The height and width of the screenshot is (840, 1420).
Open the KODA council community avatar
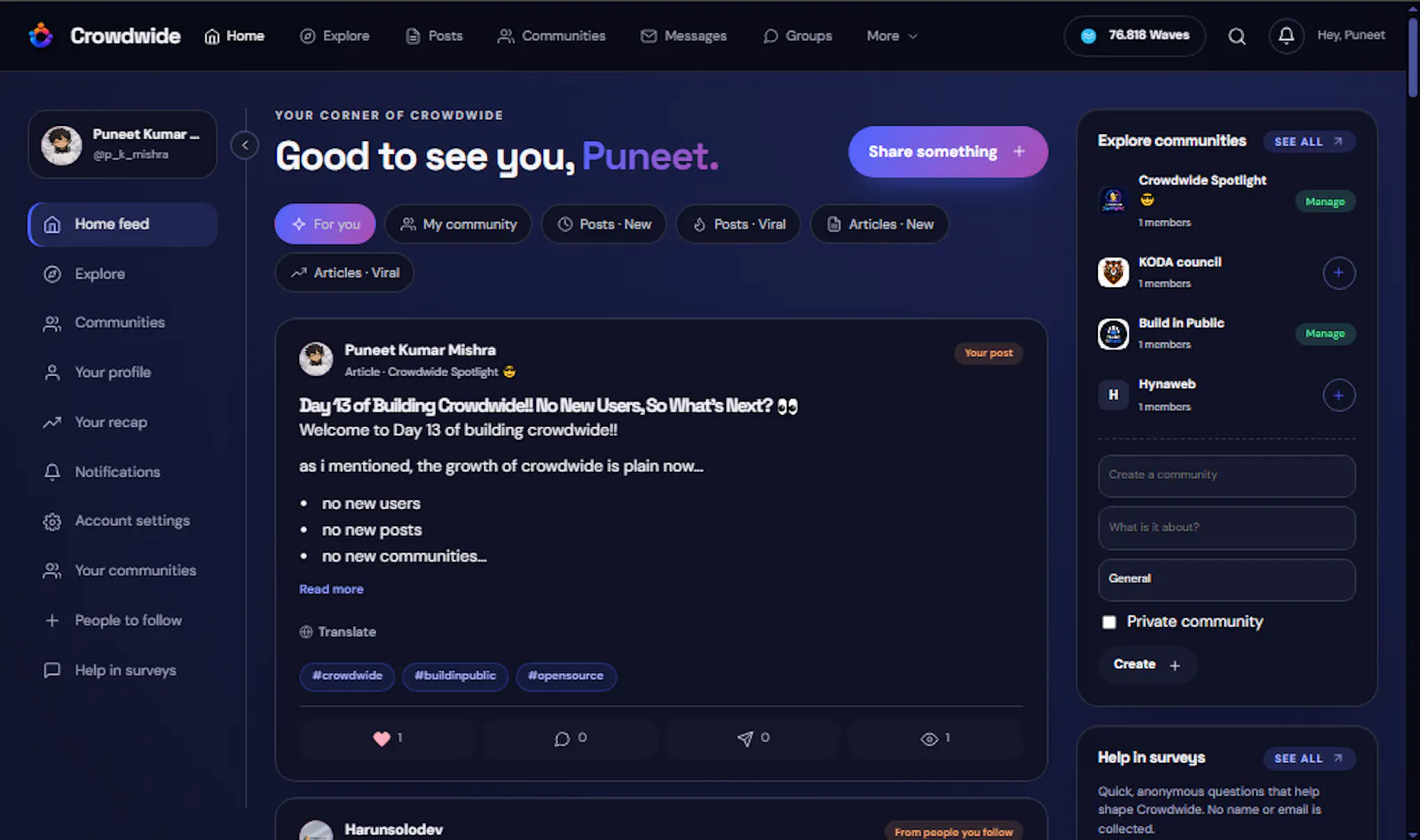[x=1113, y=272]
